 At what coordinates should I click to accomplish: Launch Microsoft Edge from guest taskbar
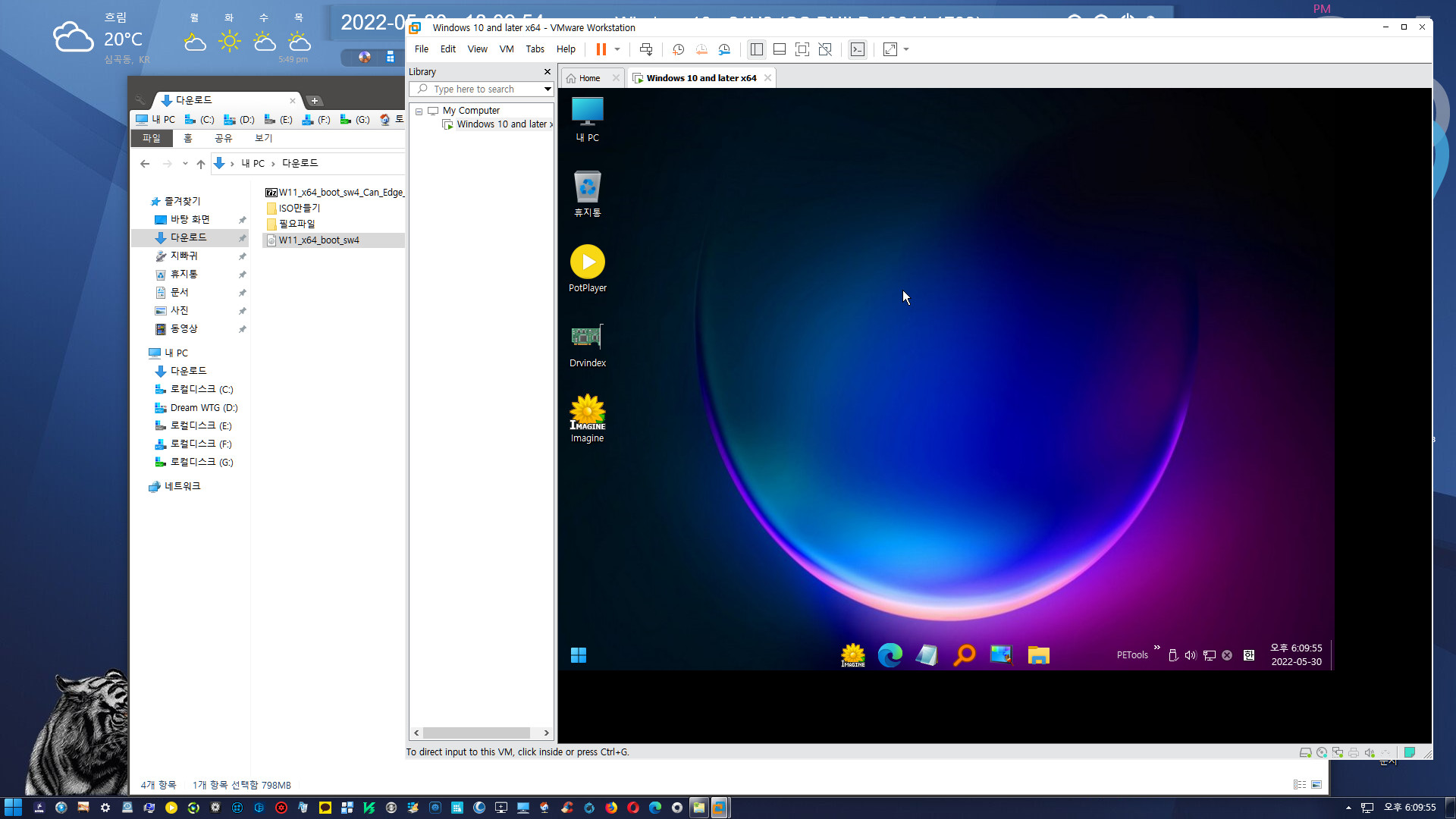click(890, 655)
